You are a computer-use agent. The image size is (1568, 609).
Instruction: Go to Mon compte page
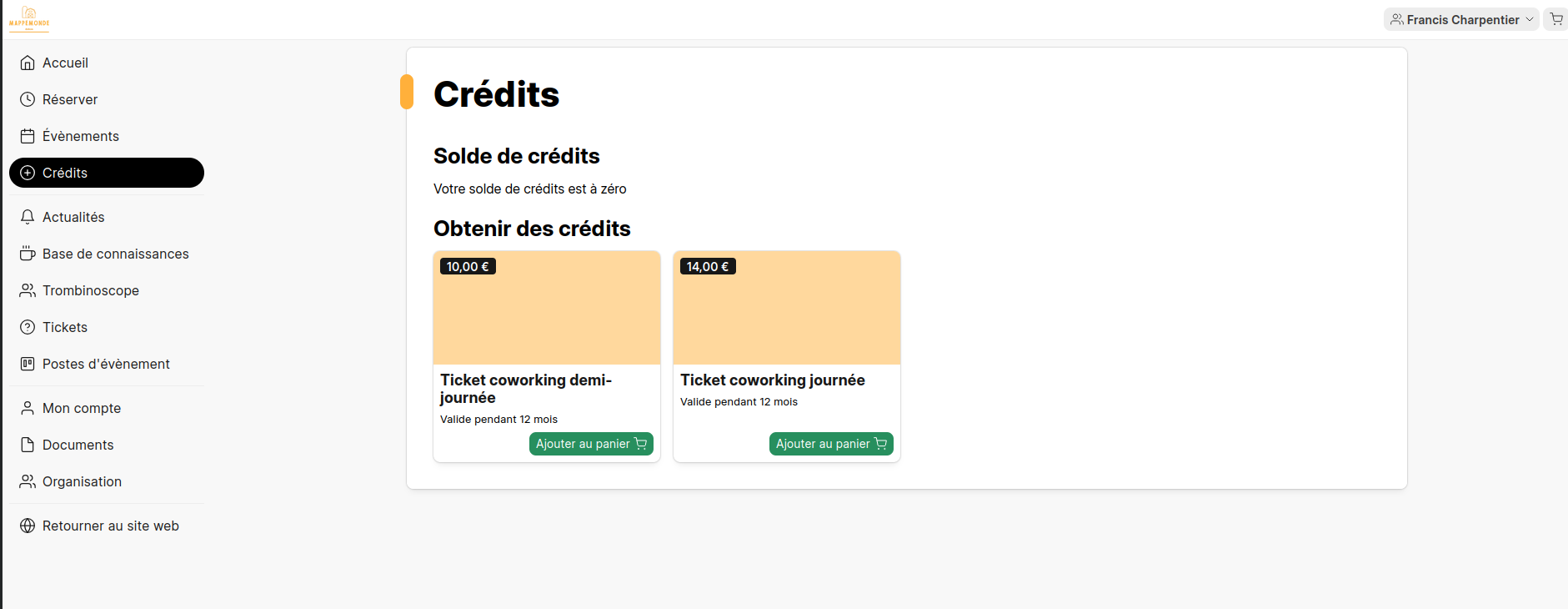tap(81, 408)
